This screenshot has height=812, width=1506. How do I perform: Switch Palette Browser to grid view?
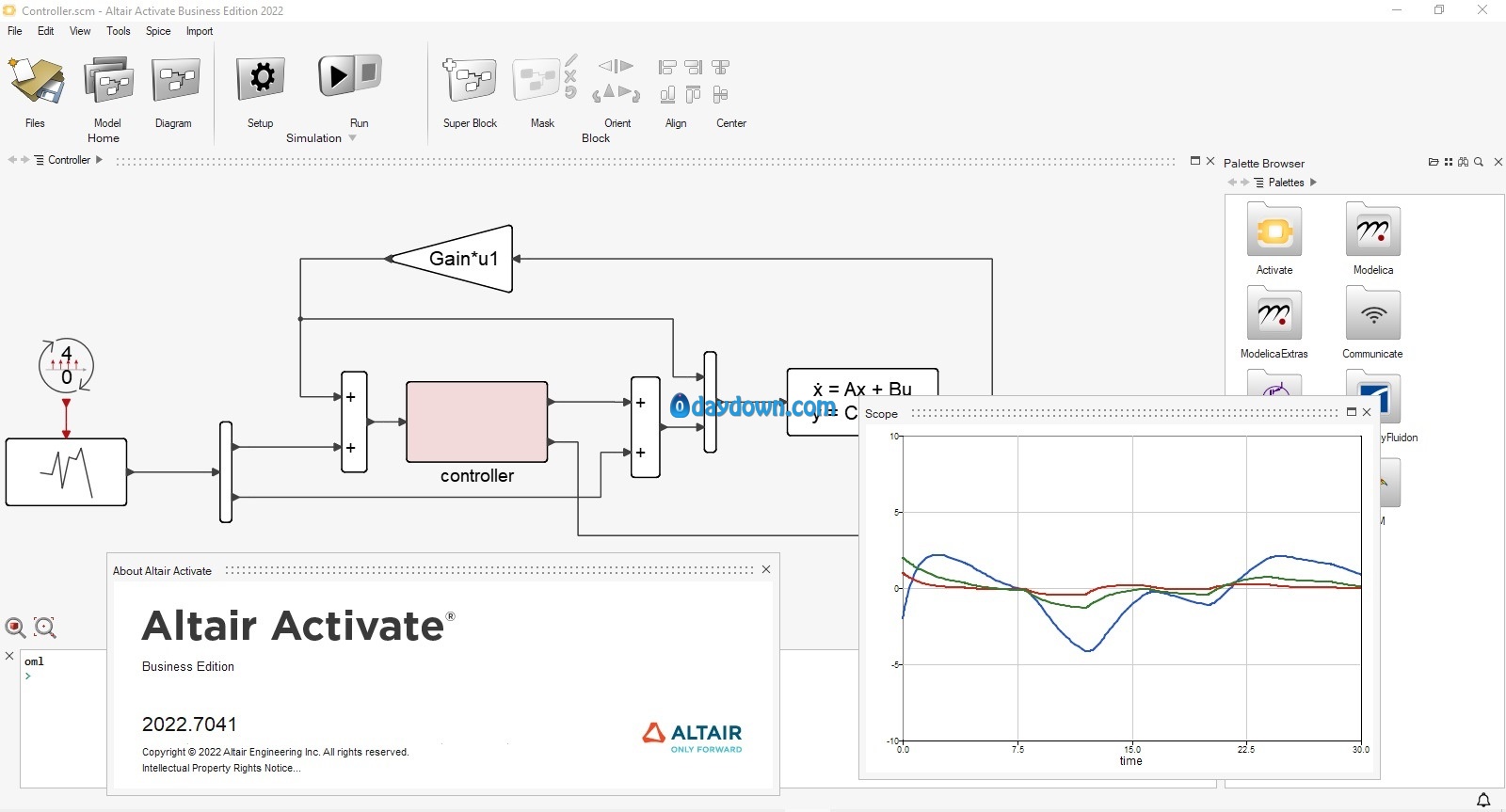coord(1449,163)
